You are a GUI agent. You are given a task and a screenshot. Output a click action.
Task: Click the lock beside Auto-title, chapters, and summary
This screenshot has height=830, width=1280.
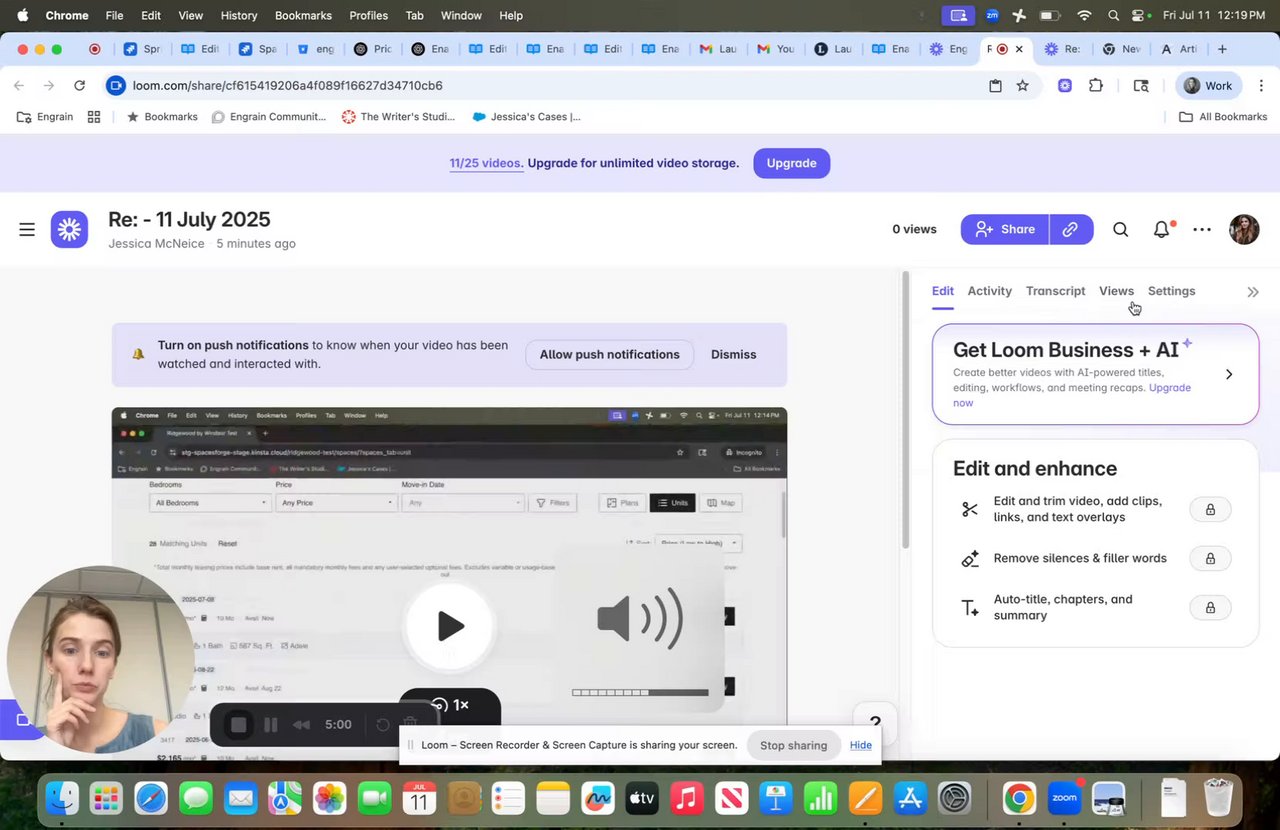(x=1210, y=608)
